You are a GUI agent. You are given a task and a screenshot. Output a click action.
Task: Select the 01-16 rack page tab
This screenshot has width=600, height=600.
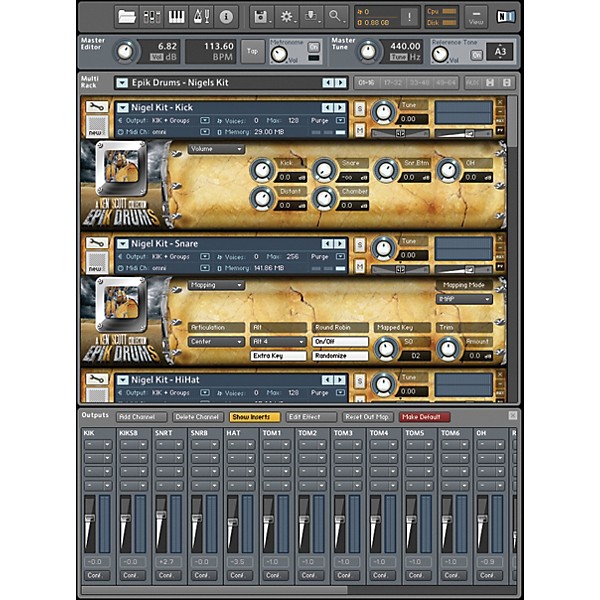(367, 83)
